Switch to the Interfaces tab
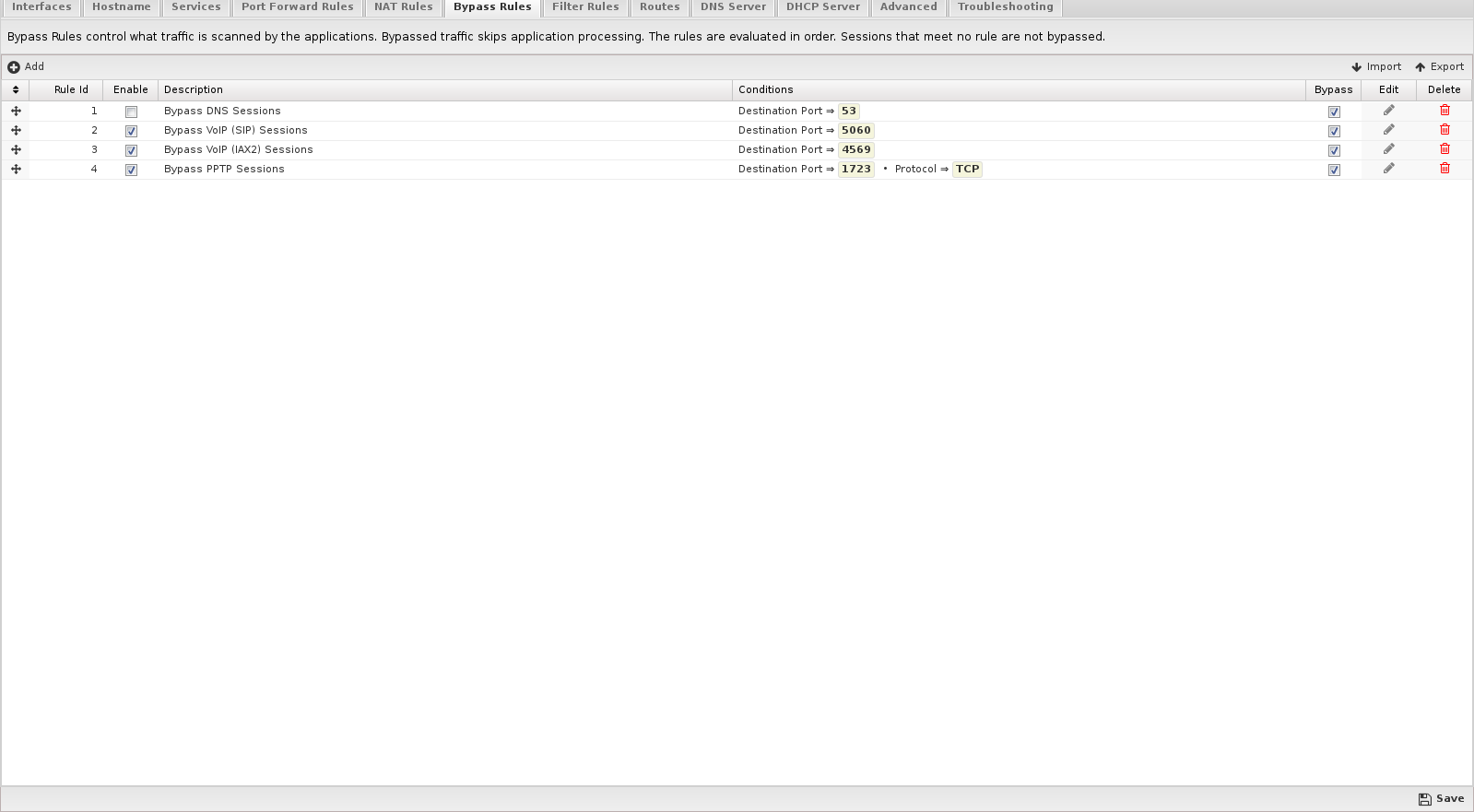 click(41, 7)
